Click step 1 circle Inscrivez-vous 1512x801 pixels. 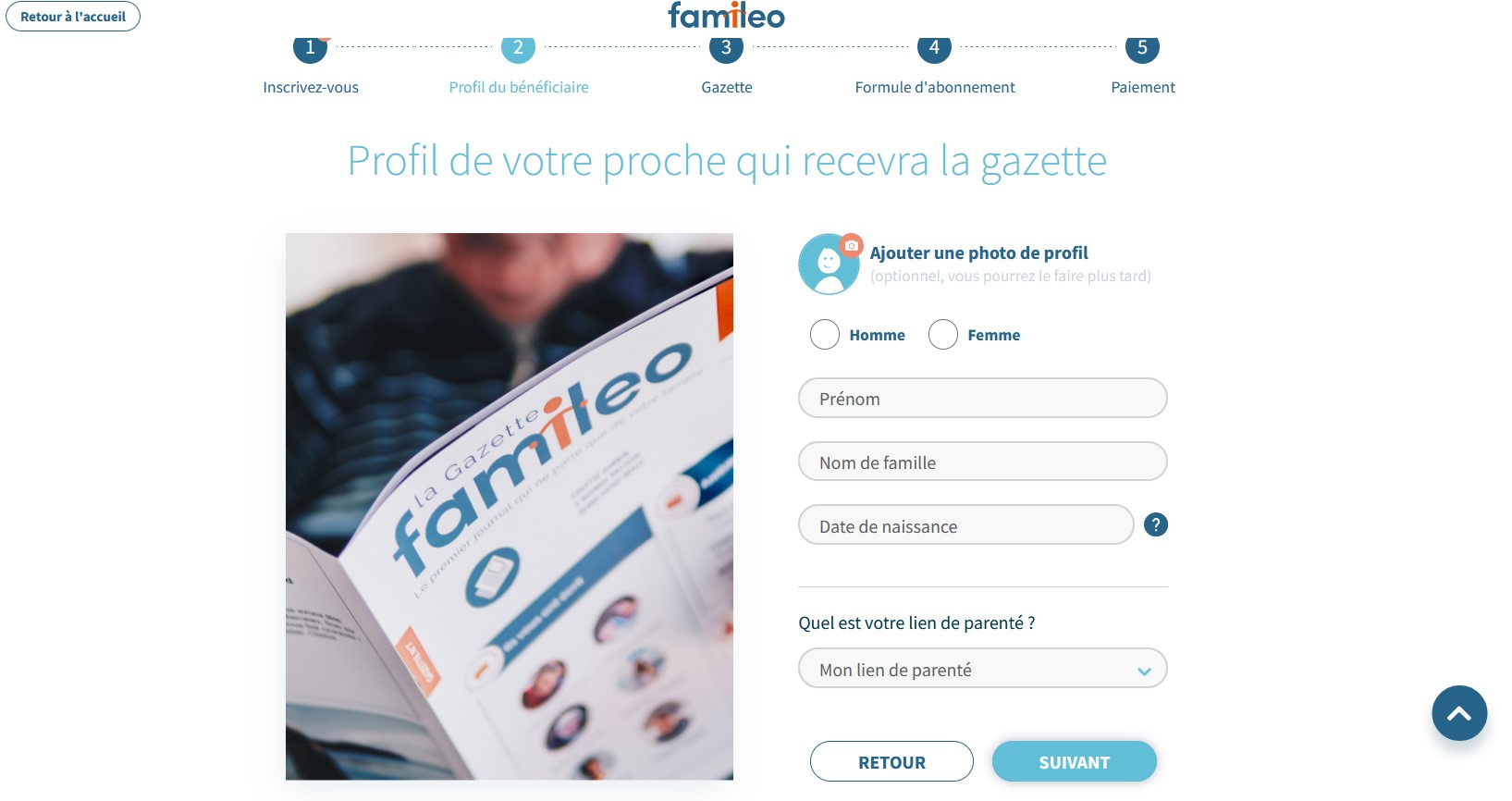pos(310,47)
